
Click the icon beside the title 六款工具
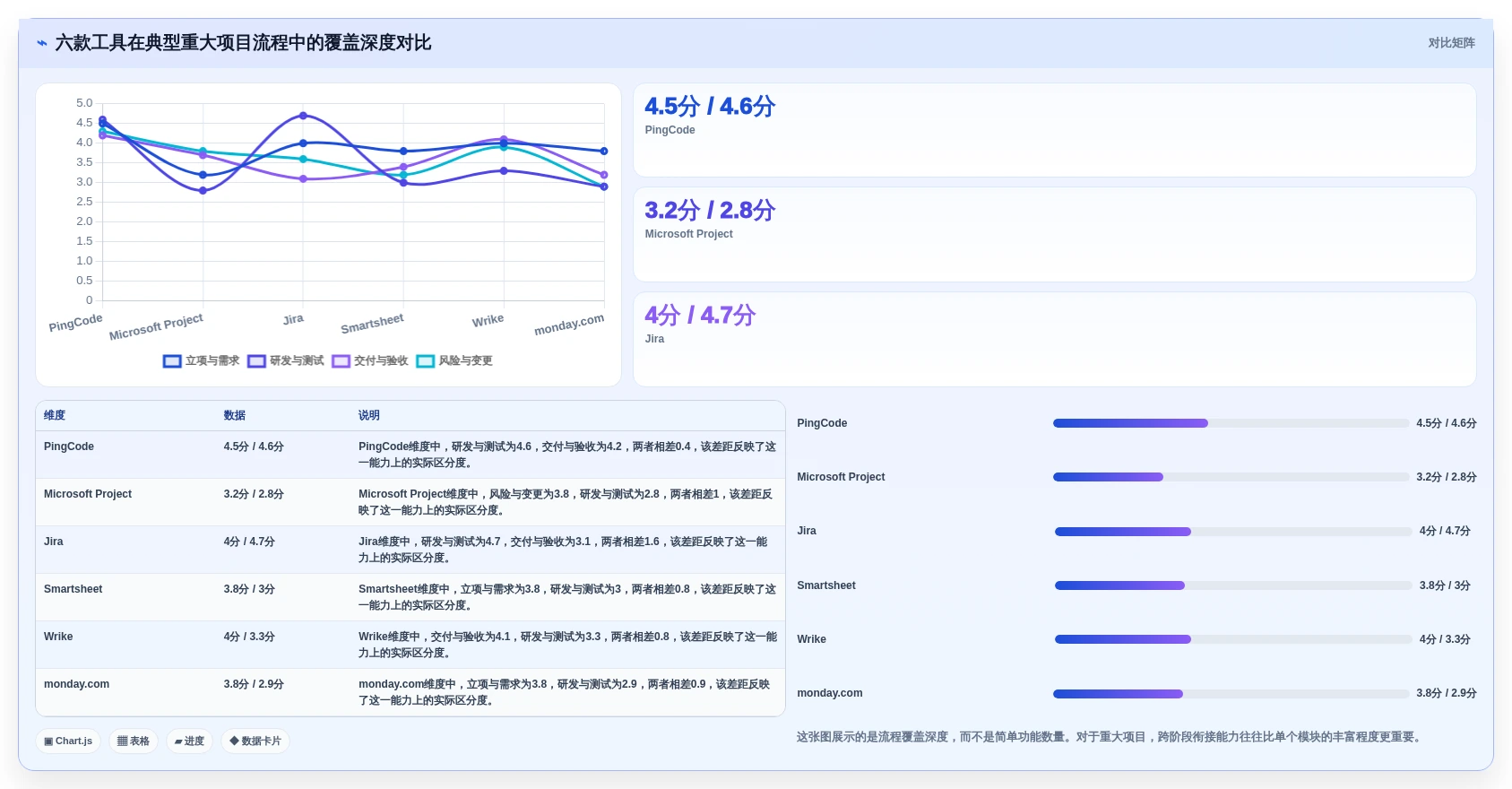pyautogui.click(x=42, y=43)
